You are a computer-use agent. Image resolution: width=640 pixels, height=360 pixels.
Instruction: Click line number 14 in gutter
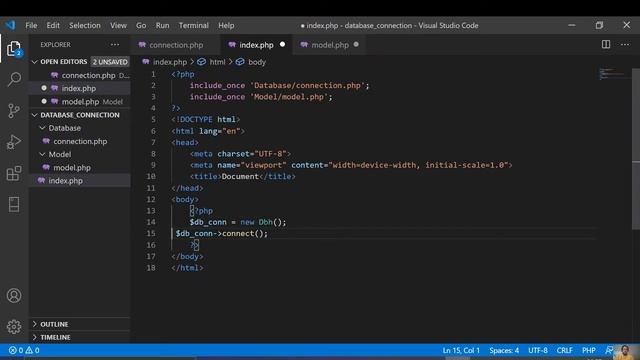(x=151, y=222)
